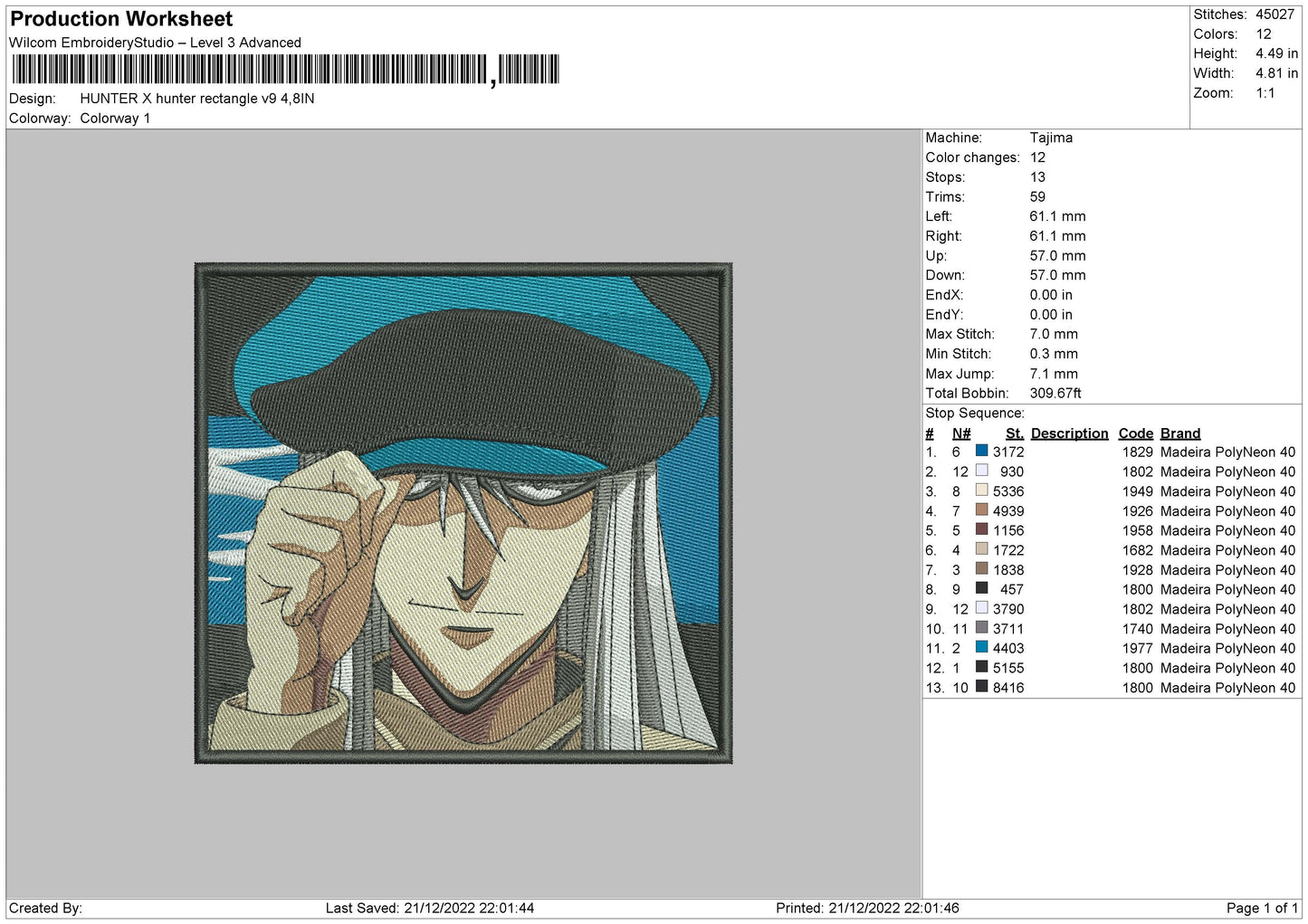1308x924 pixels.
Task: Click the 'Printed: 21/12/2022 22:01:46' text
Action: click(x=867, y=908)
